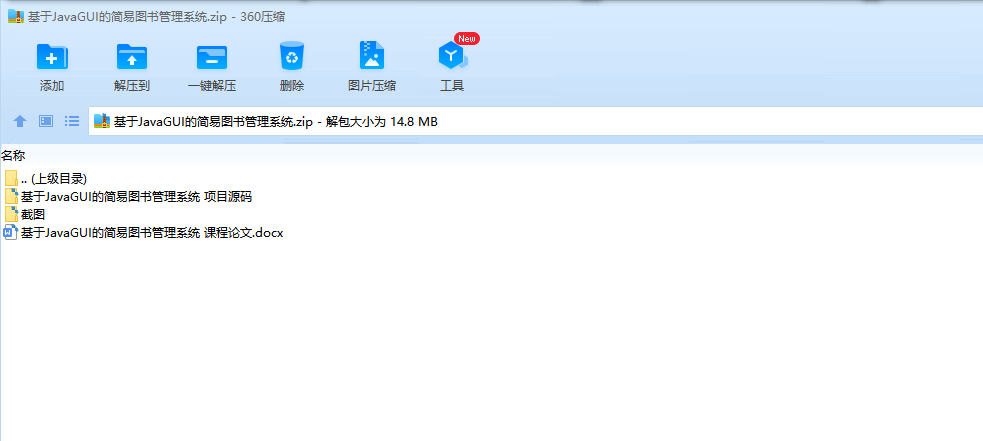Viewport: 983px width, 441px height.
Task: Click the address bar path field
Action: click(x=536, y=122)
